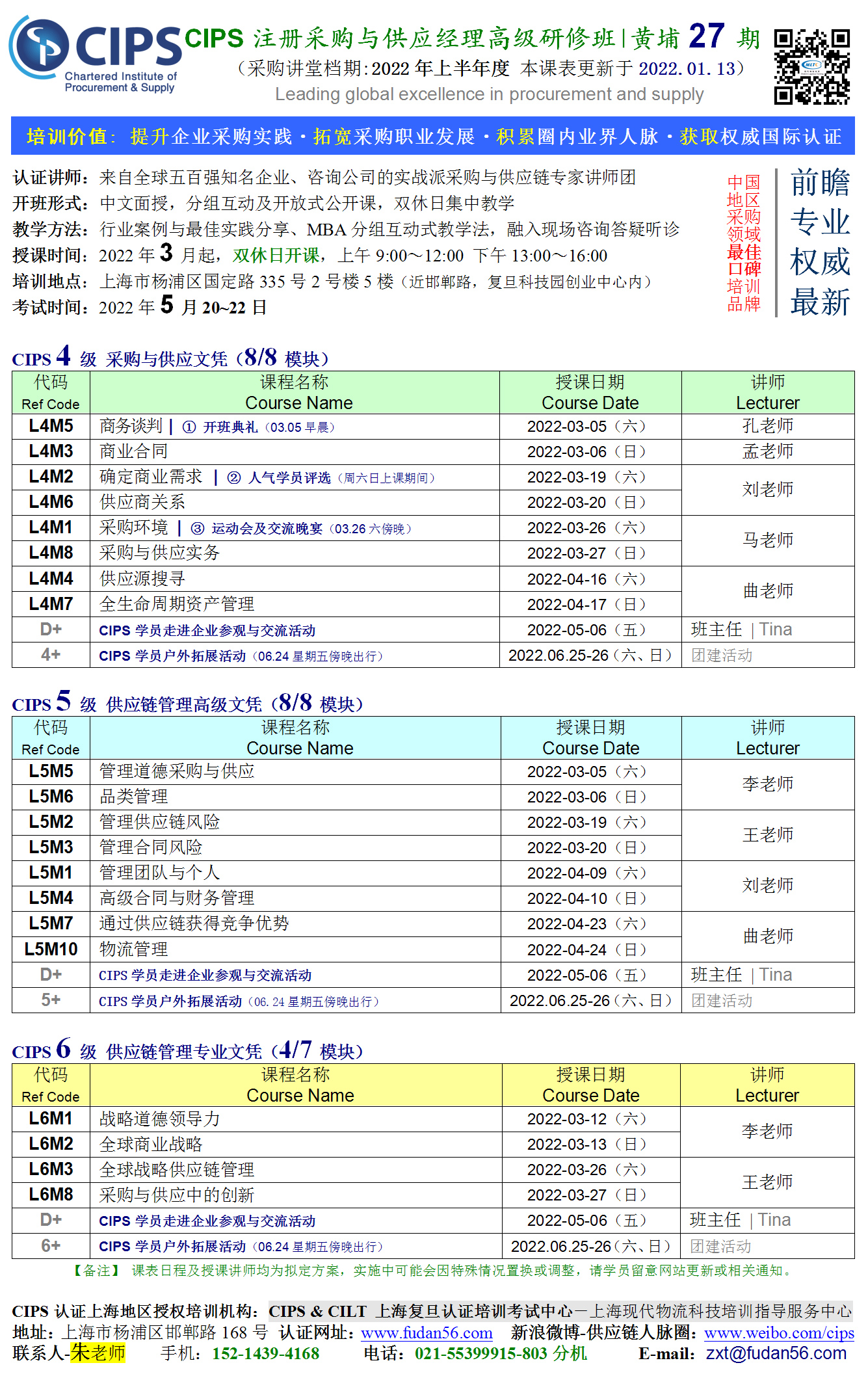This screenshot has height=1378, width=868.
Task: Click course name 采购与供应中的创新
Action: [177, 1195]
